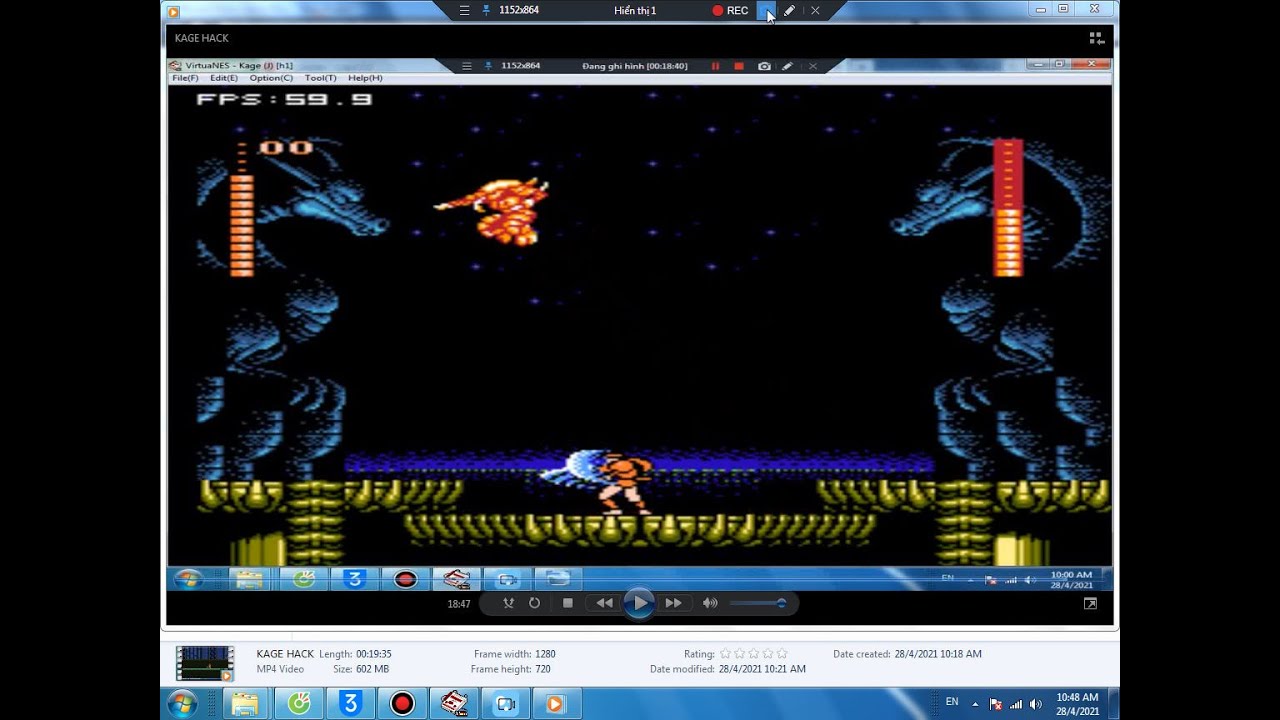Open the clock showing 10:48 AM
Image resolution: width=1280 pixels, height=720 pixels.
[1077, 704]
